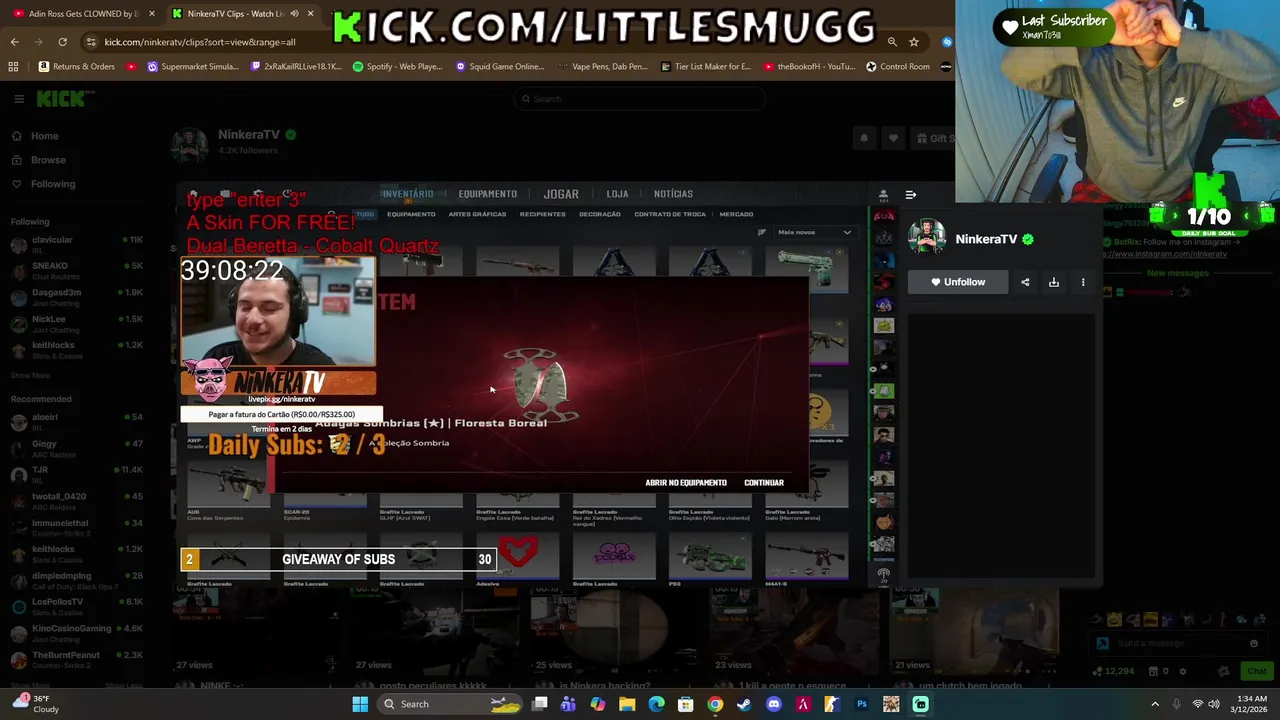Image resolution: width=1280 pixels, height=720 pixels.
Task: Open Google Chrome from the taskbar
Action: (715, 704)
